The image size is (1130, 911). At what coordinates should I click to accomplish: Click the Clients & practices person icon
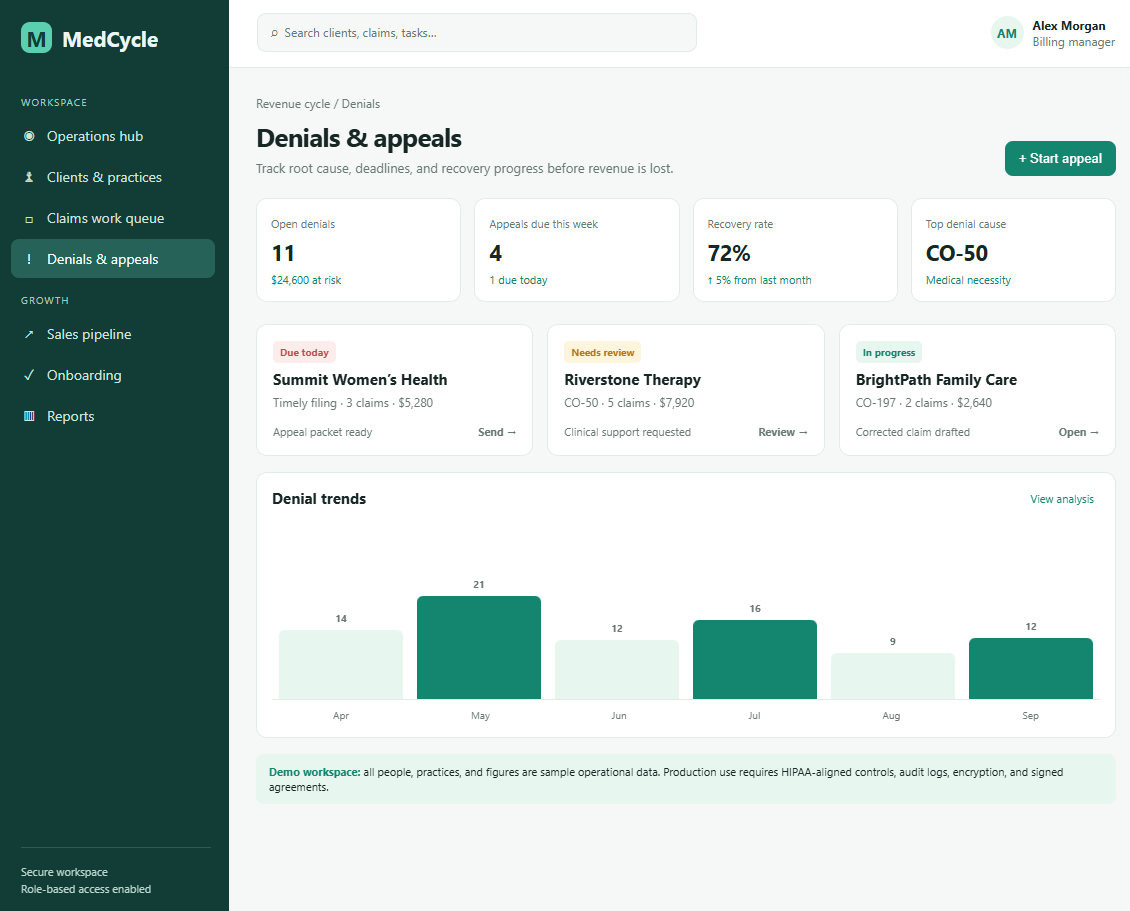click(29, 177)
